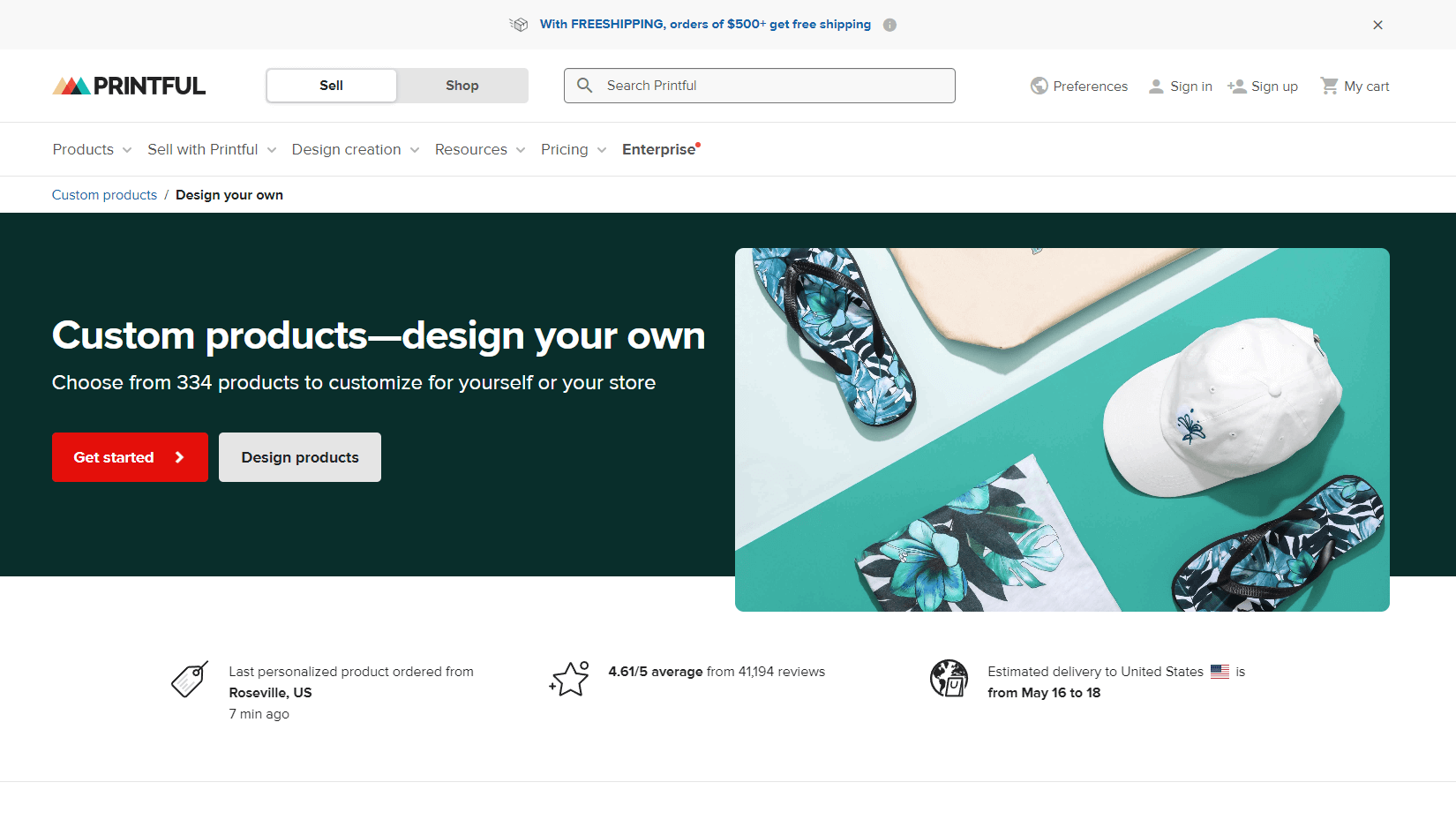
Task: Click the United States flag icon
Action: click(1220, 672)
